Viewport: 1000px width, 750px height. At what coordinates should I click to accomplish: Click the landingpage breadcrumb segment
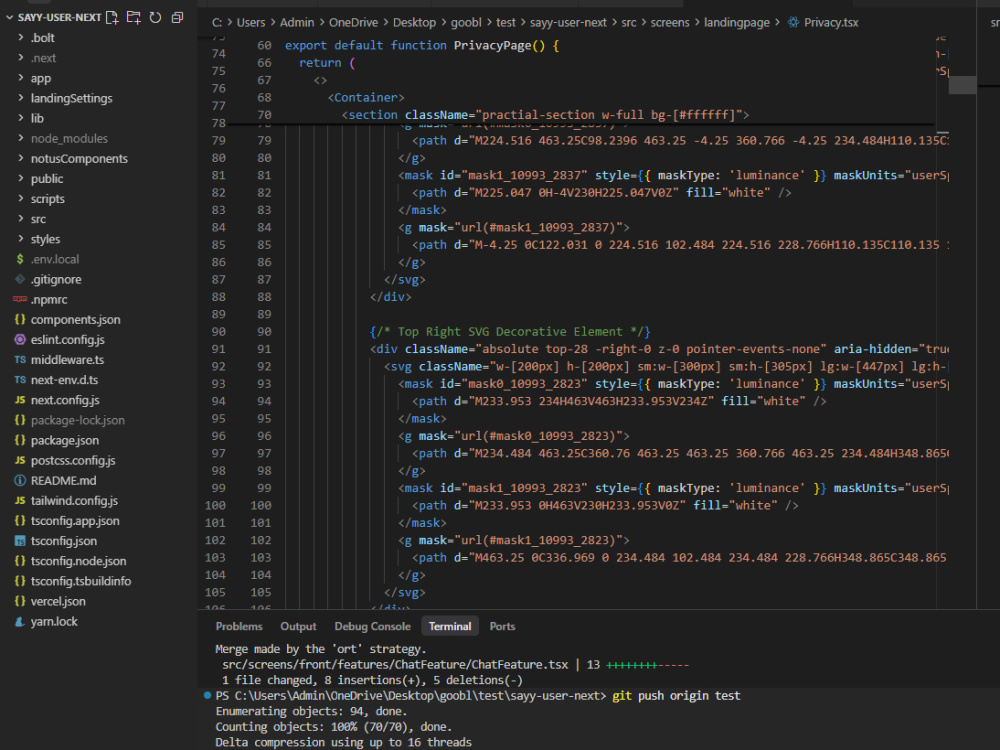[x=737, y=22]
